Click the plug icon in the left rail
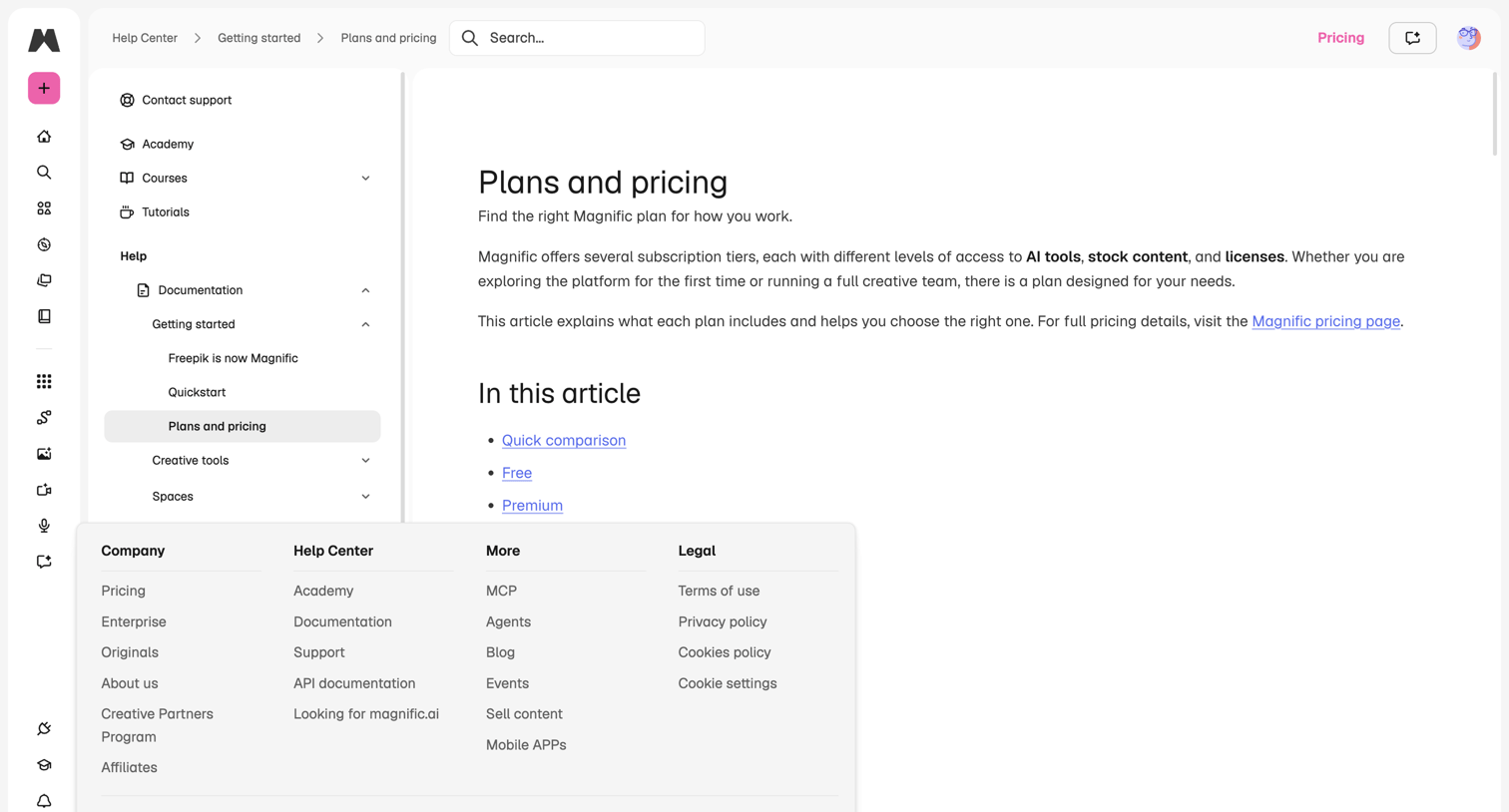 coord(44,729)
